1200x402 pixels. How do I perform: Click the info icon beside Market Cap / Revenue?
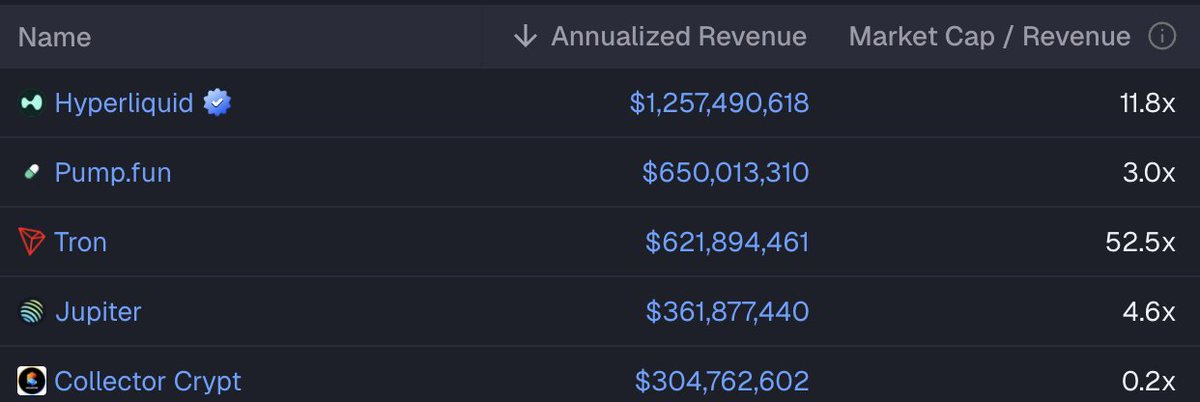1161,37
